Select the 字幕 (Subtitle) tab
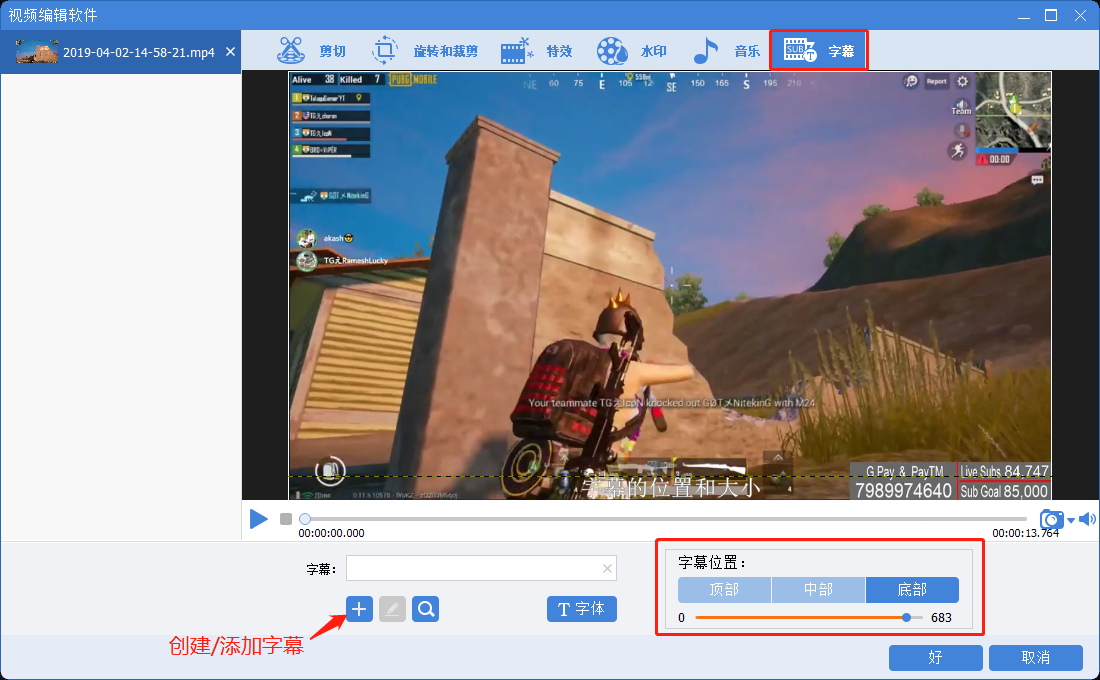The width and height of the screenshot is (1100, 680). [819, 51]
